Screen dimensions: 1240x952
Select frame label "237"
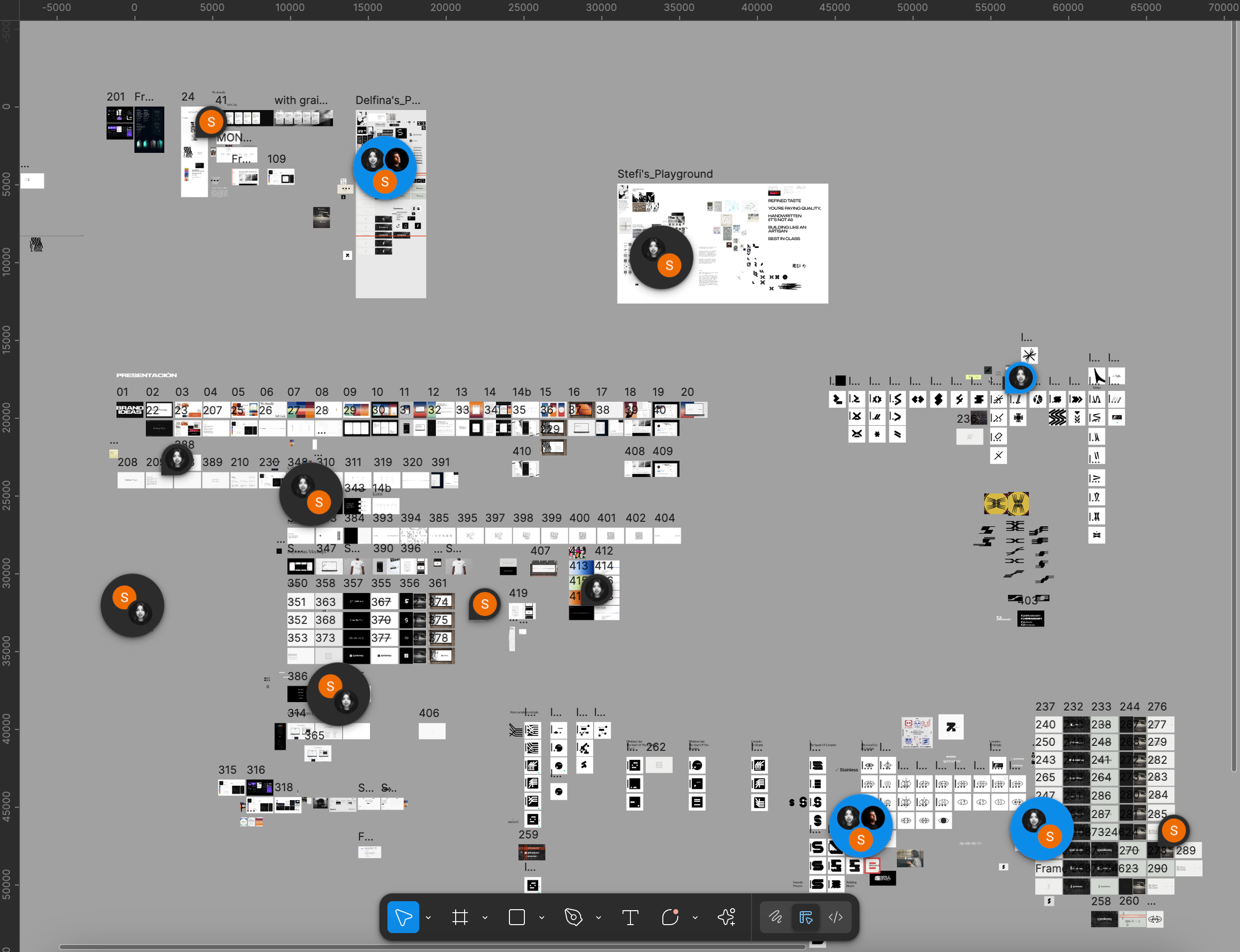tap(1045, 707)
